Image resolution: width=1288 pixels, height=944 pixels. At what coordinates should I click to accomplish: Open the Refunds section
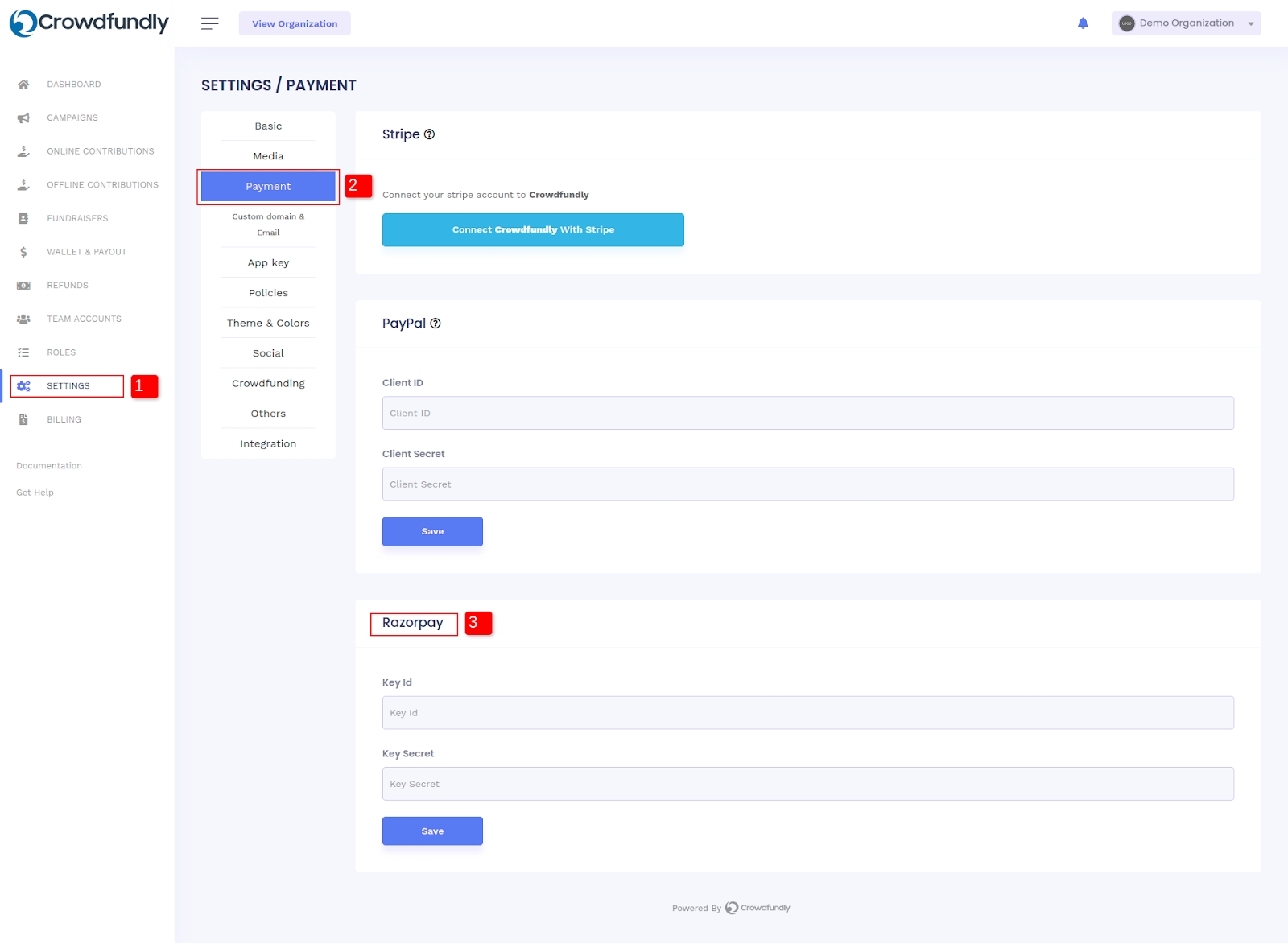point(68,286)
